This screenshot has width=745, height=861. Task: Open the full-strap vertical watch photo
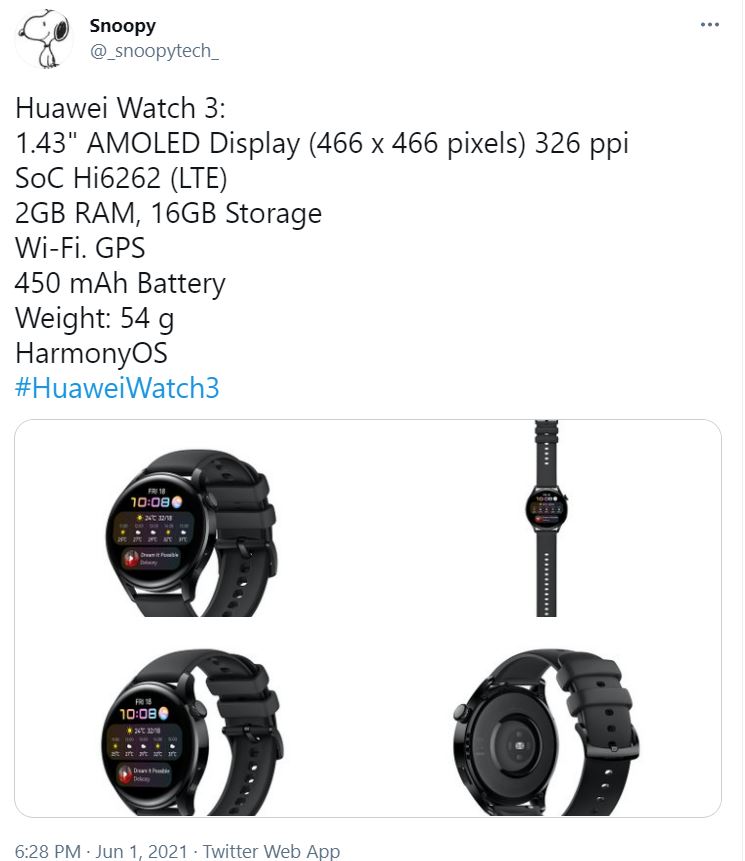(545, 518)
